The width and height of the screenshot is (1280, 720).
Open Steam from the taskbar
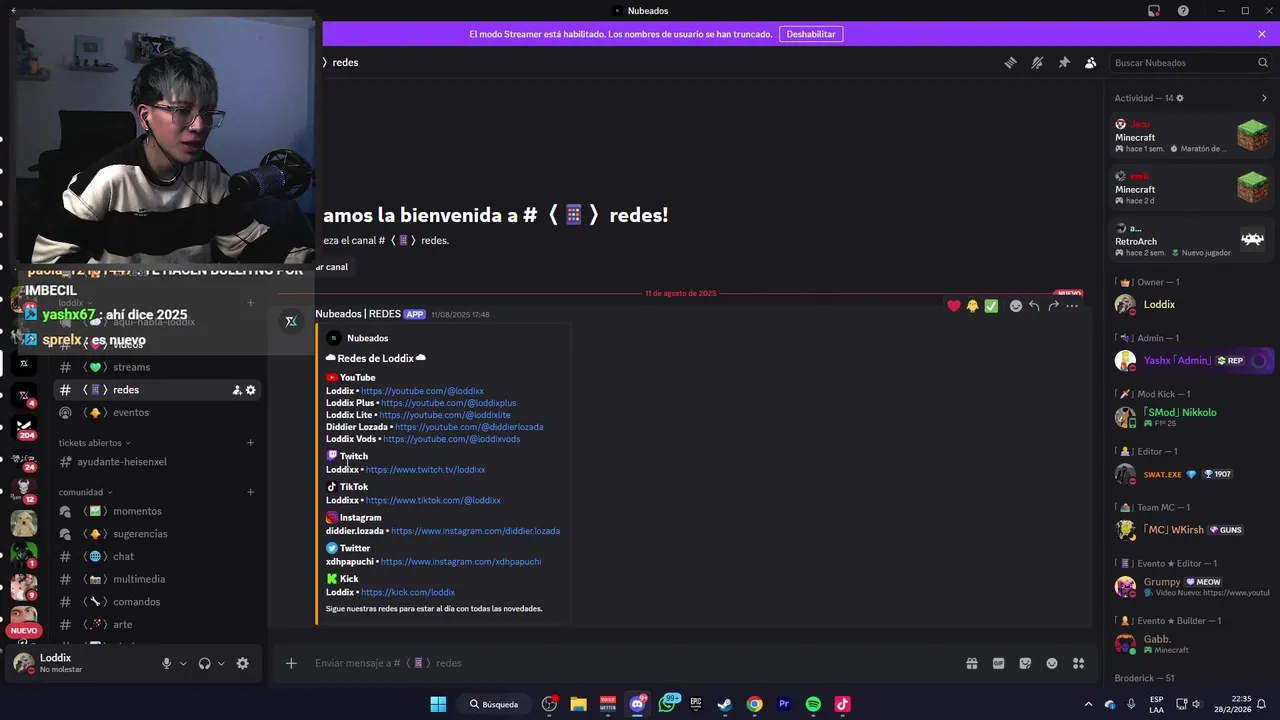pos(725,704)
